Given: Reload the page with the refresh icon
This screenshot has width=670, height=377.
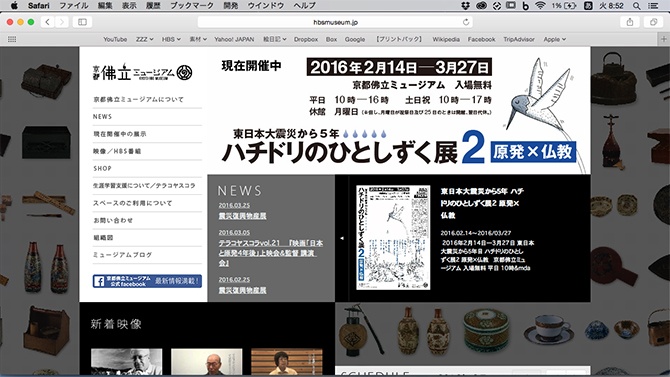Looking at the screenshot, I should click(466, 22).
